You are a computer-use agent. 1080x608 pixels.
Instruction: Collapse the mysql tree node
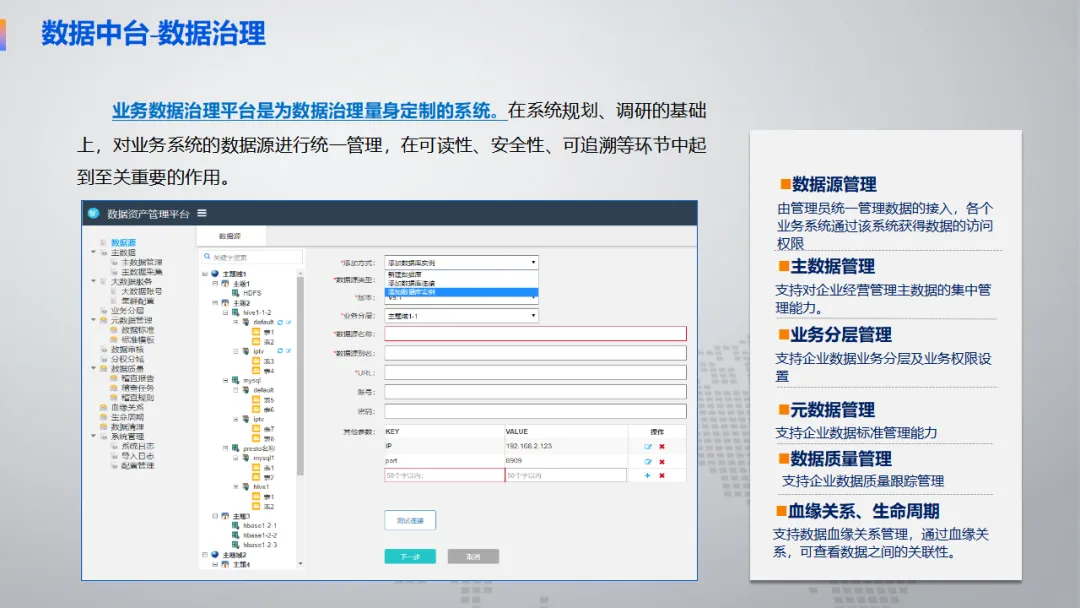click(x=225, y=380)
